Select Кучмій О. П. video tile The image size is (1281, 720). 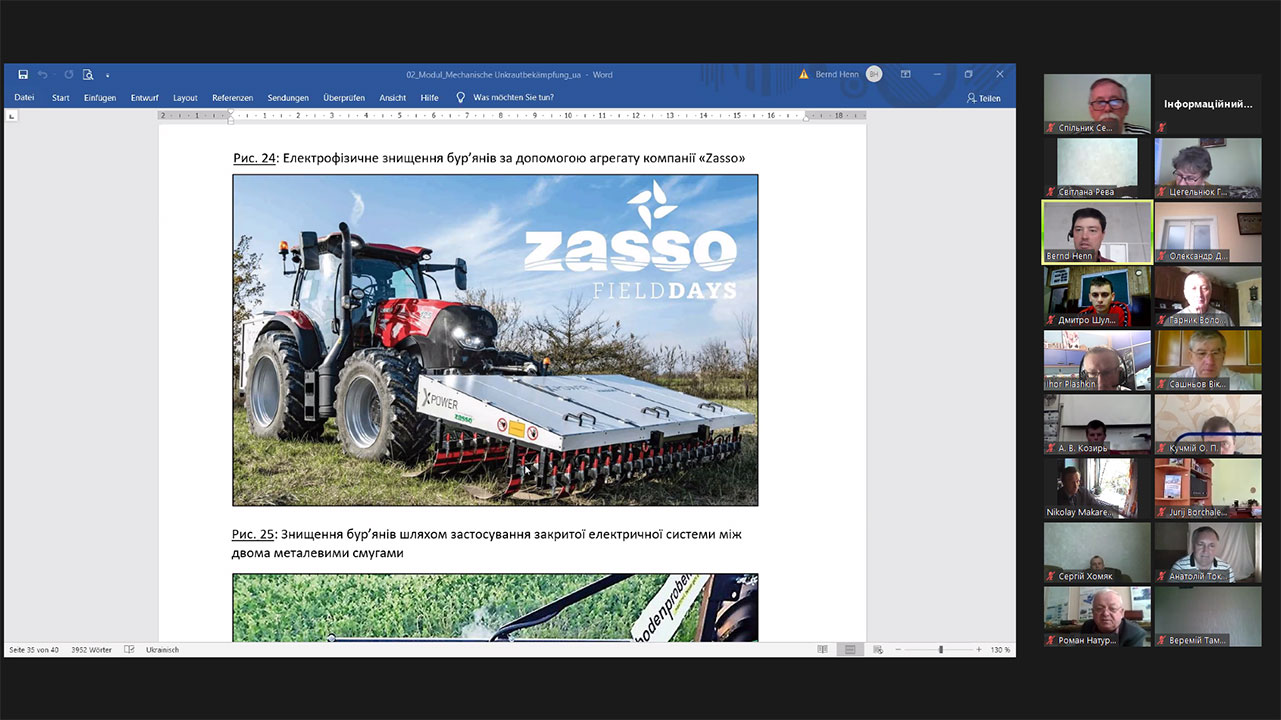[1208, 424]
